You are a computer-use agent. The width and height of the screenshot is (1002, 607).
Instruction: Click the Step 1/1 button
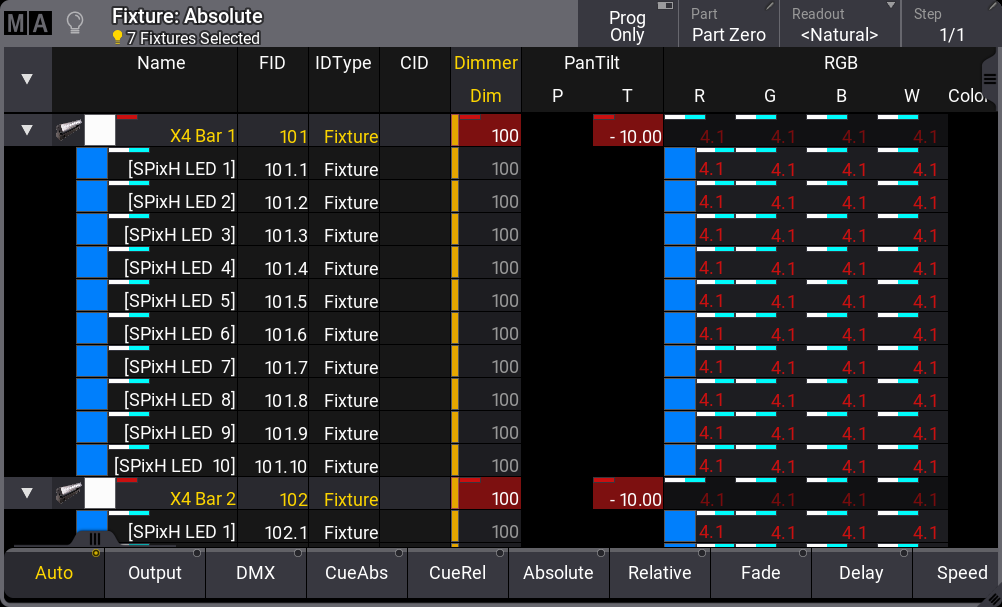click(951, 25)
